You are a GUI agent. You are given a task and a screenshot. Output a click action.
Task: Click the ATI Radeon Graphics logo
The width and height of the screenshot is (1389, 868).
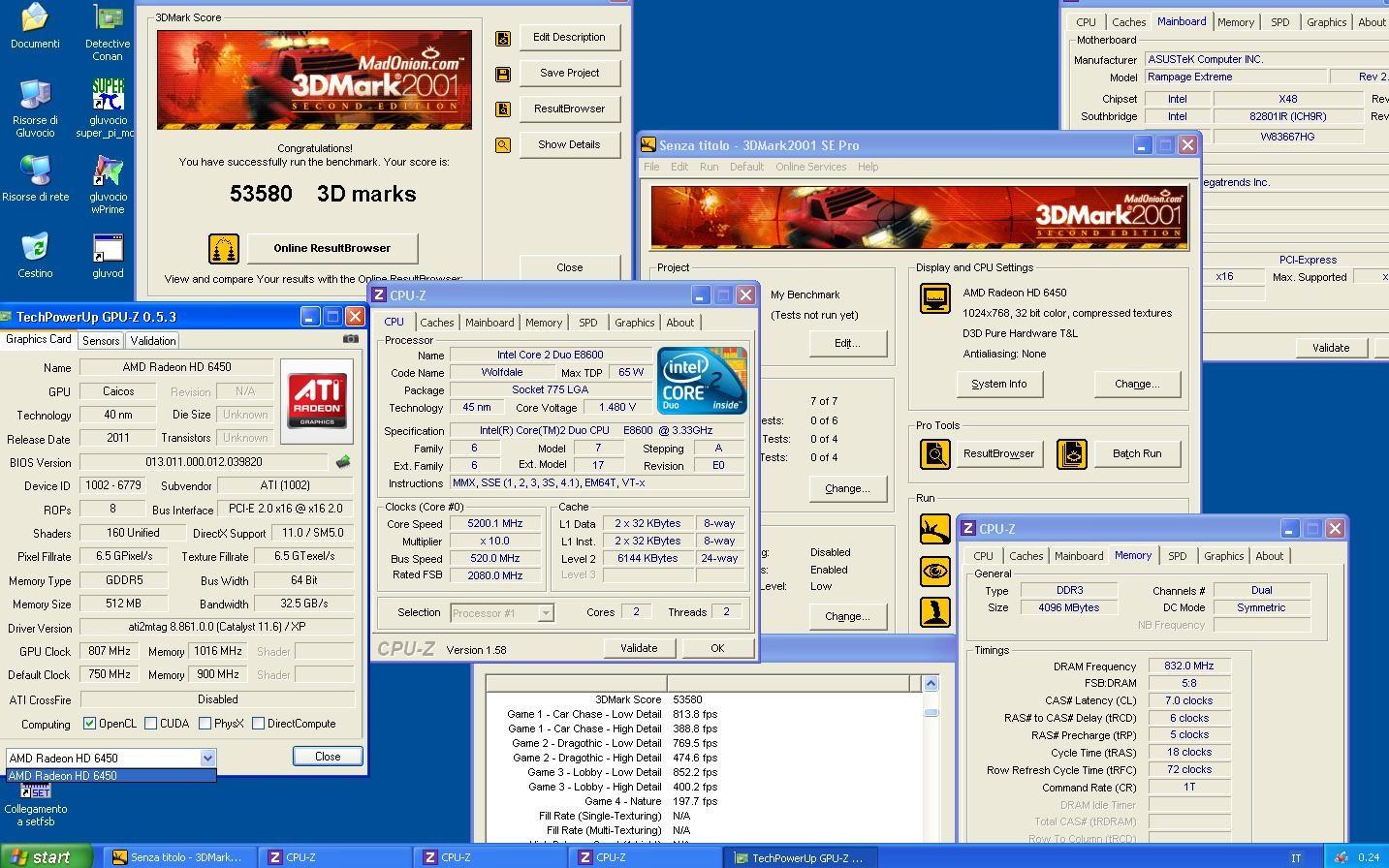tap(317, 401)
